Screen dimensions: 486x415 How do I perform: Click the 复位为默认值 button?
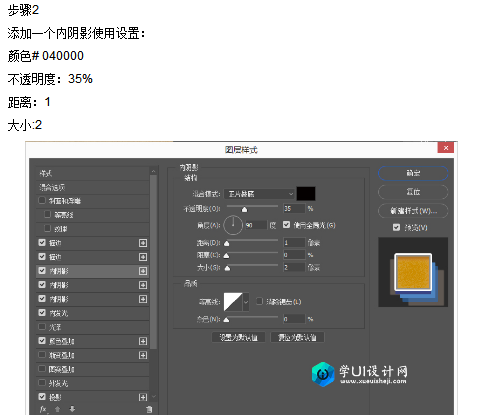point(297,337)
